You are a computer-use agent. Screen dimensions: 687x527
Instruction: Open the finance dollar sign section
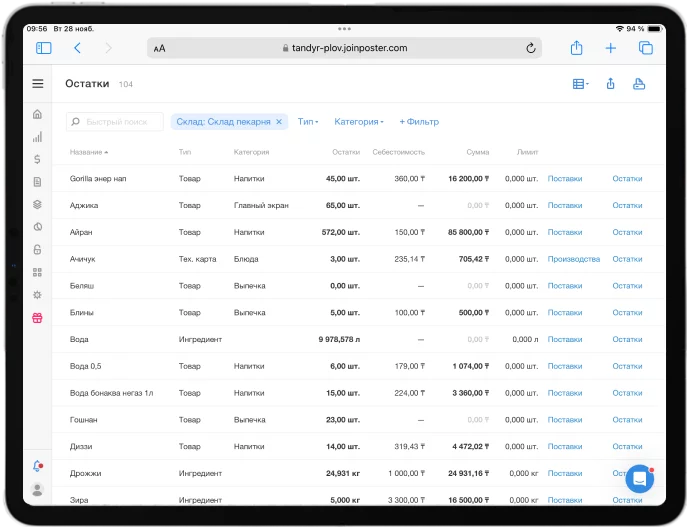click(38, 159)
